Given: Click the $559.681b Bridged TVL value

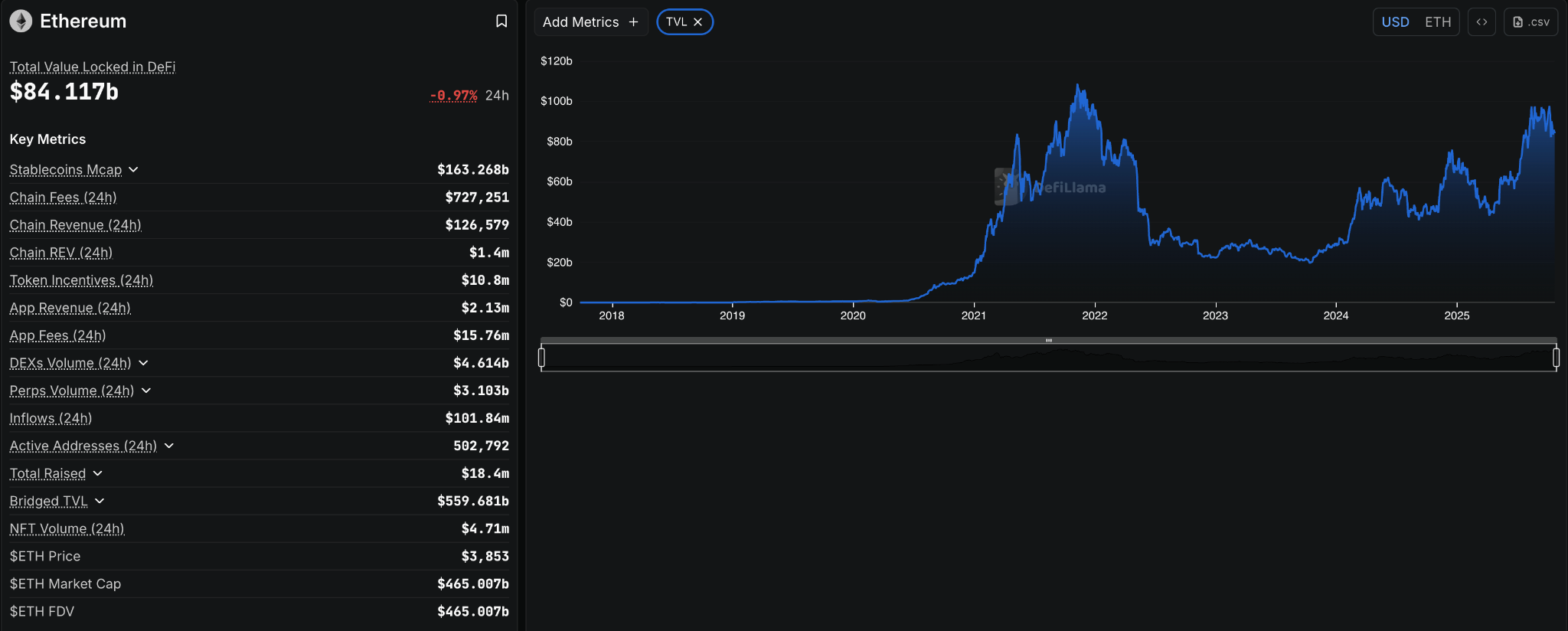Looking at the screenshot, I should (473, 501).
